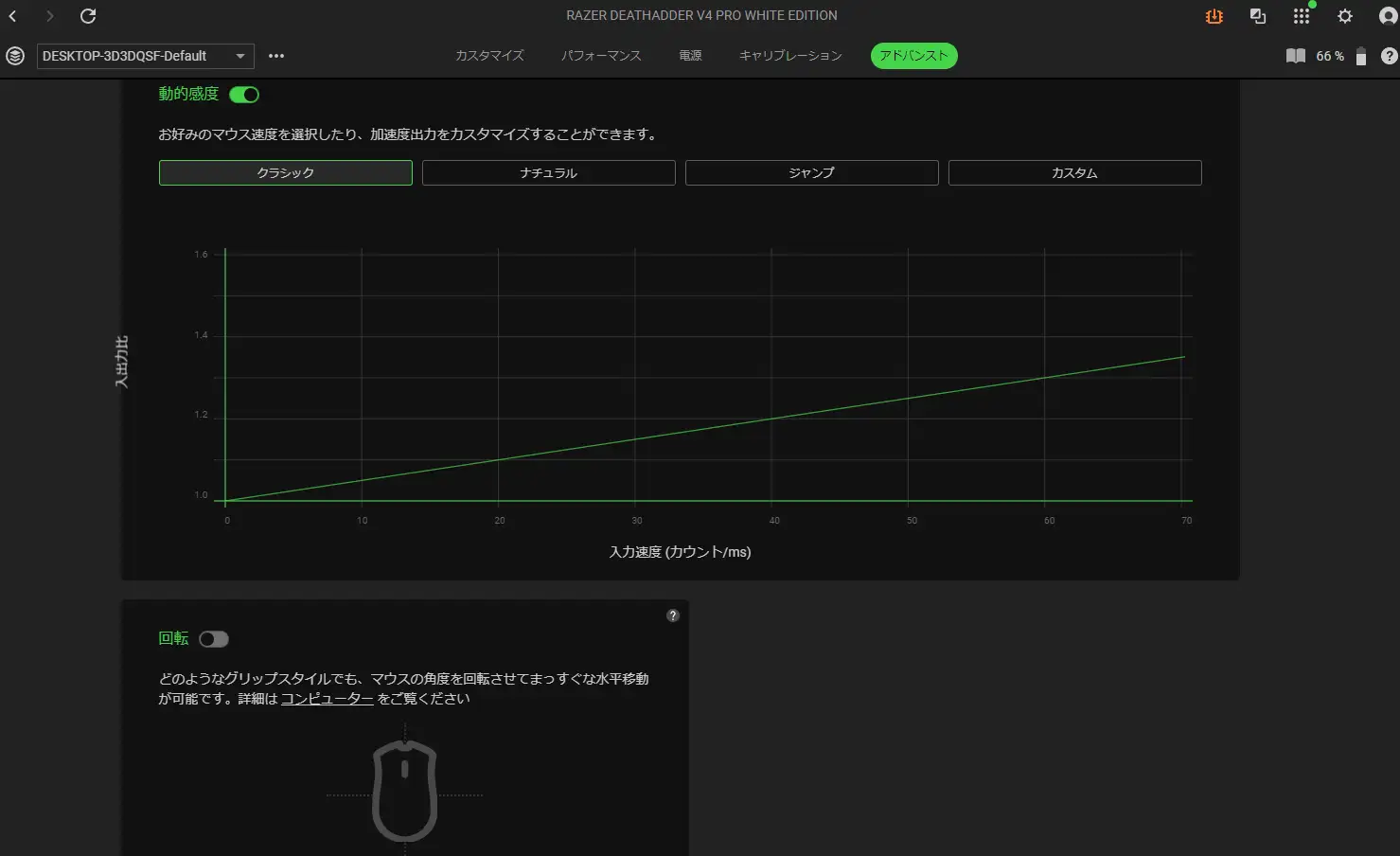Screen dimensions: 1400x856
Task: Click the sensitivity curve line on graph
Action: point(705,429)
